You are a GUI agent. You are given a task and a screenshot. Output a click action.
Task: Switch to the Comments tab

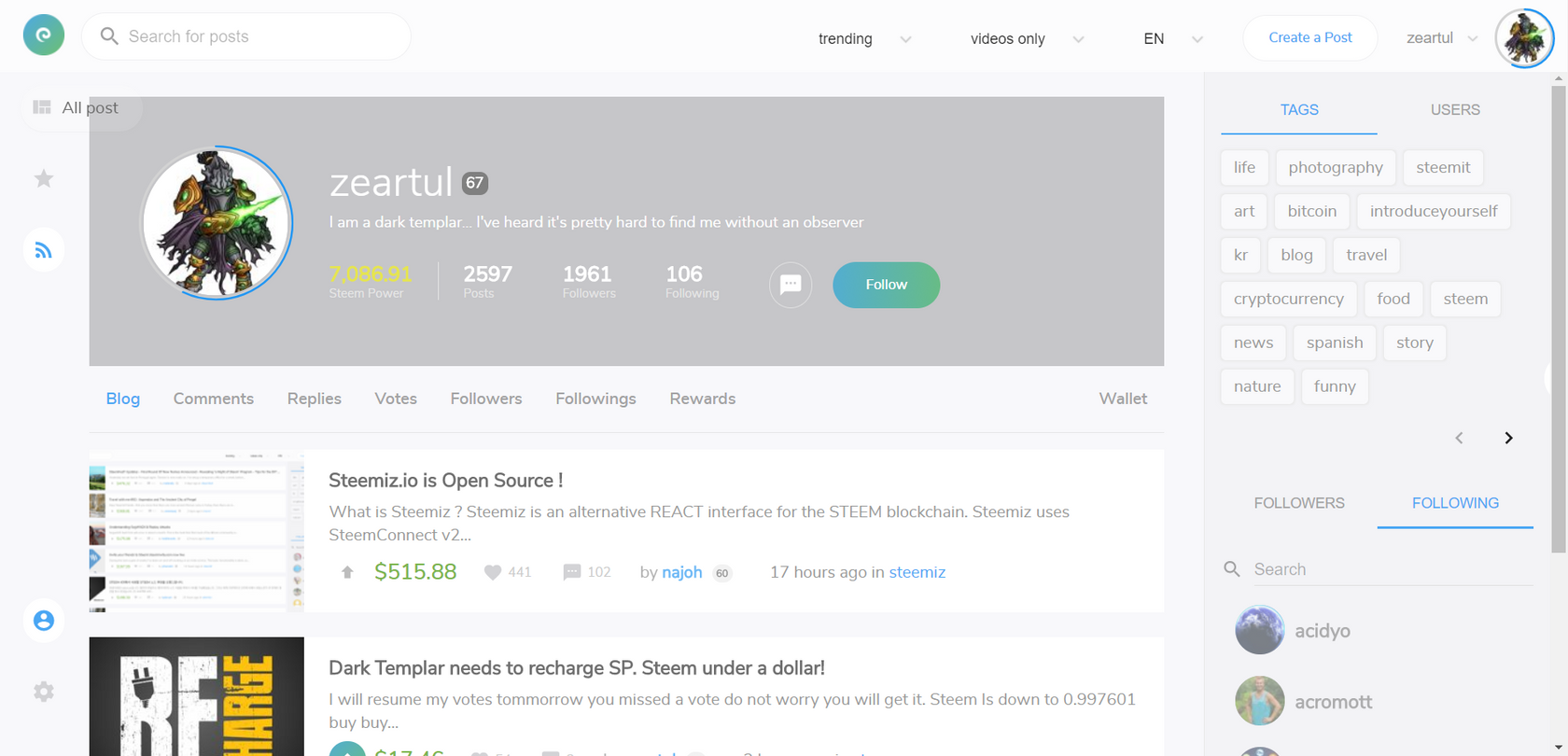pos(214,399)
